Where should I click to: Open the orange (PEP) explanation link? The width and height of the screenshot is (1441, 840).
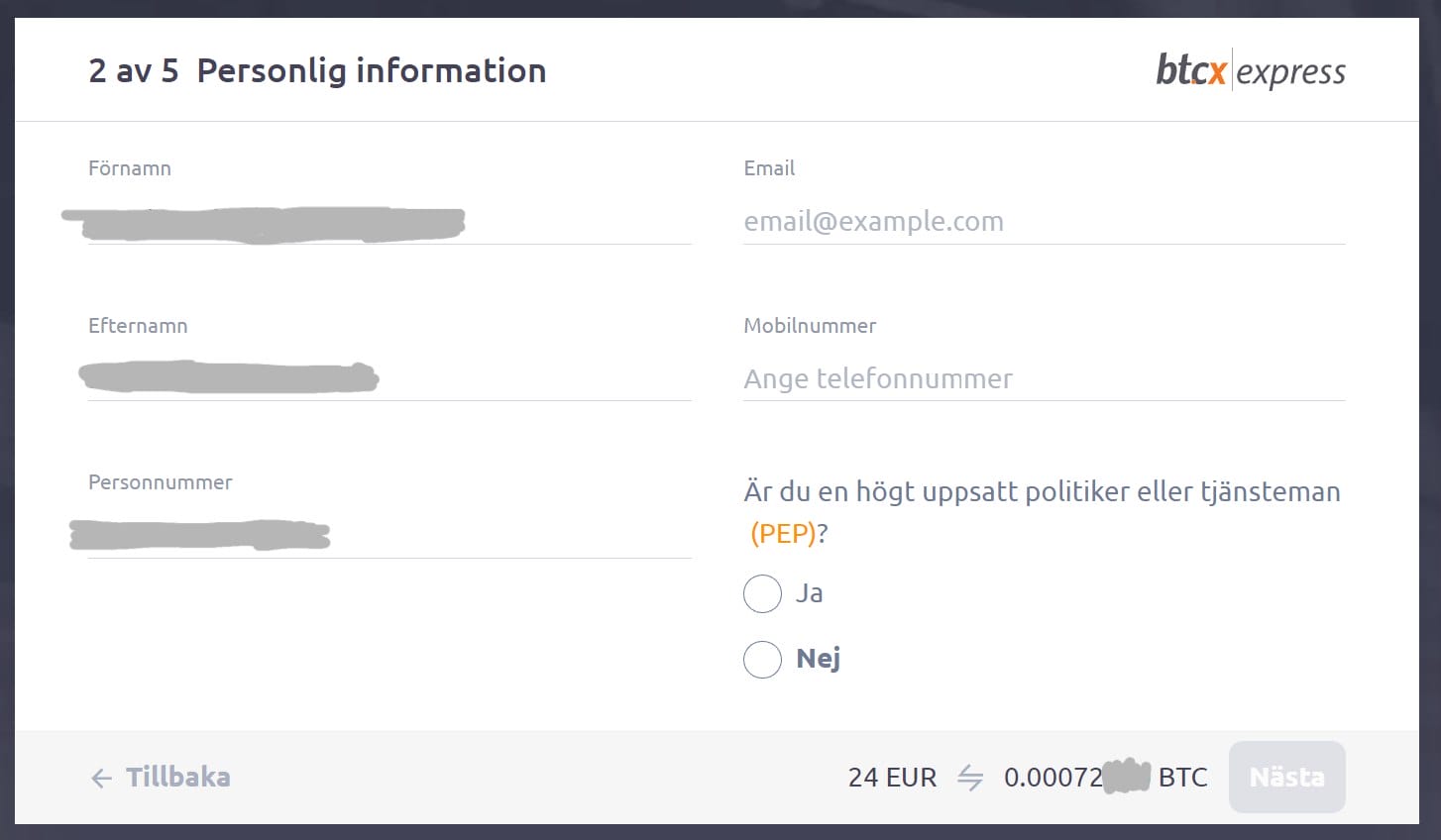(783, 534)
